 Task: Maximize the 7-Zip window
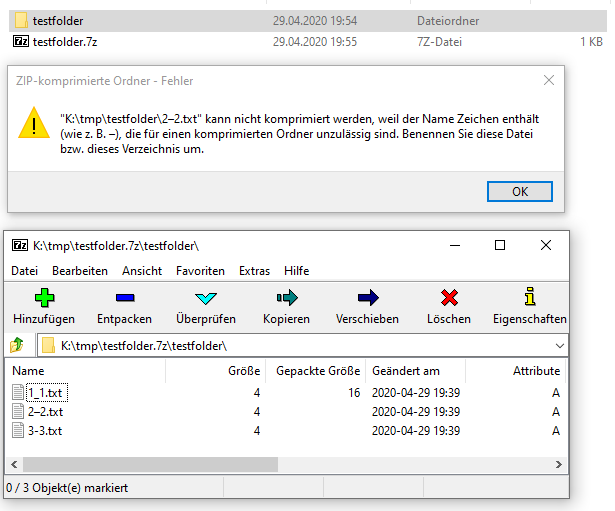point(500,245)
